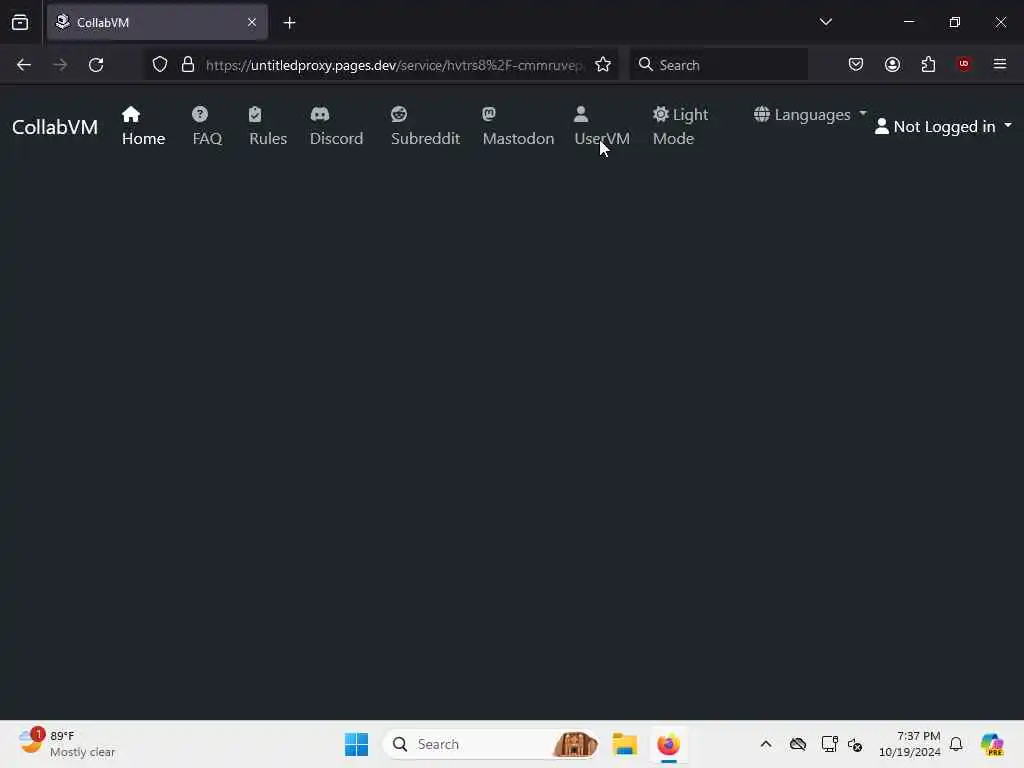
Task: Visit the Subreddit link
Action: point(425,126)
